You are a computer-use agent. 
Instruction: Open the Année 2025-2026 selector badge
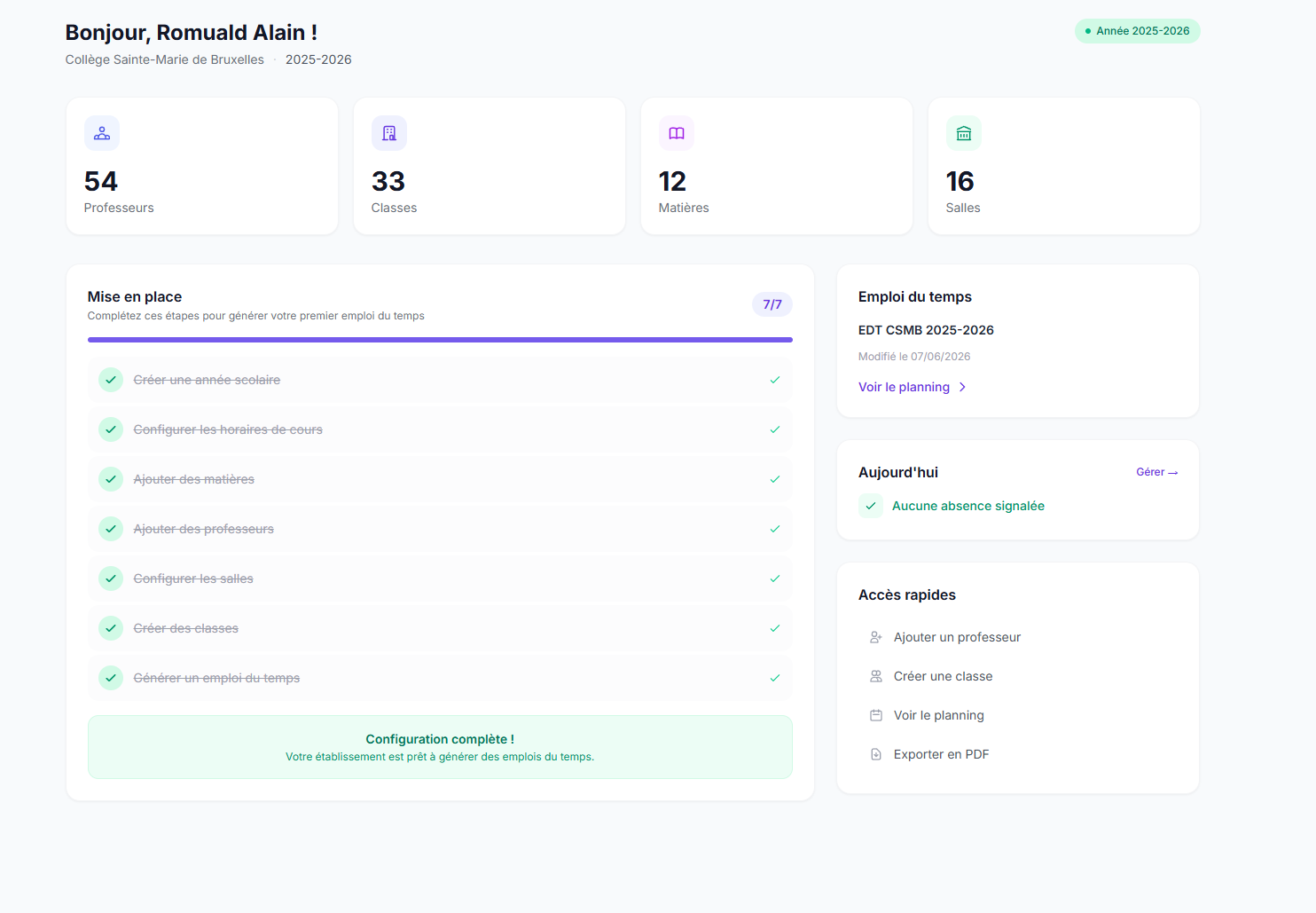pos(1137,31)
